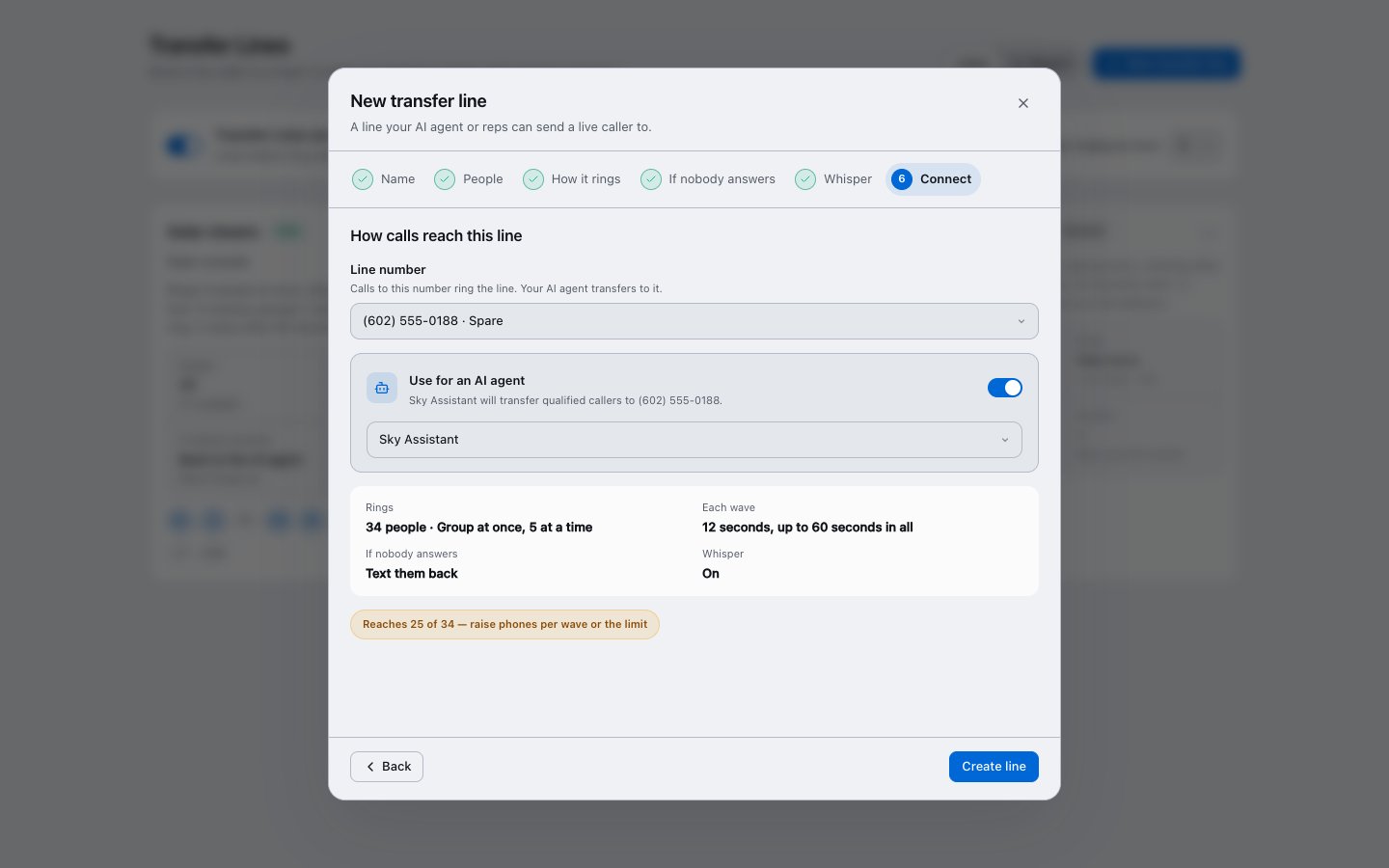This screenshot has height=868, width=1389.
Task: Click the Create line button
Action: pyautogui.click(x=994, y=767)
